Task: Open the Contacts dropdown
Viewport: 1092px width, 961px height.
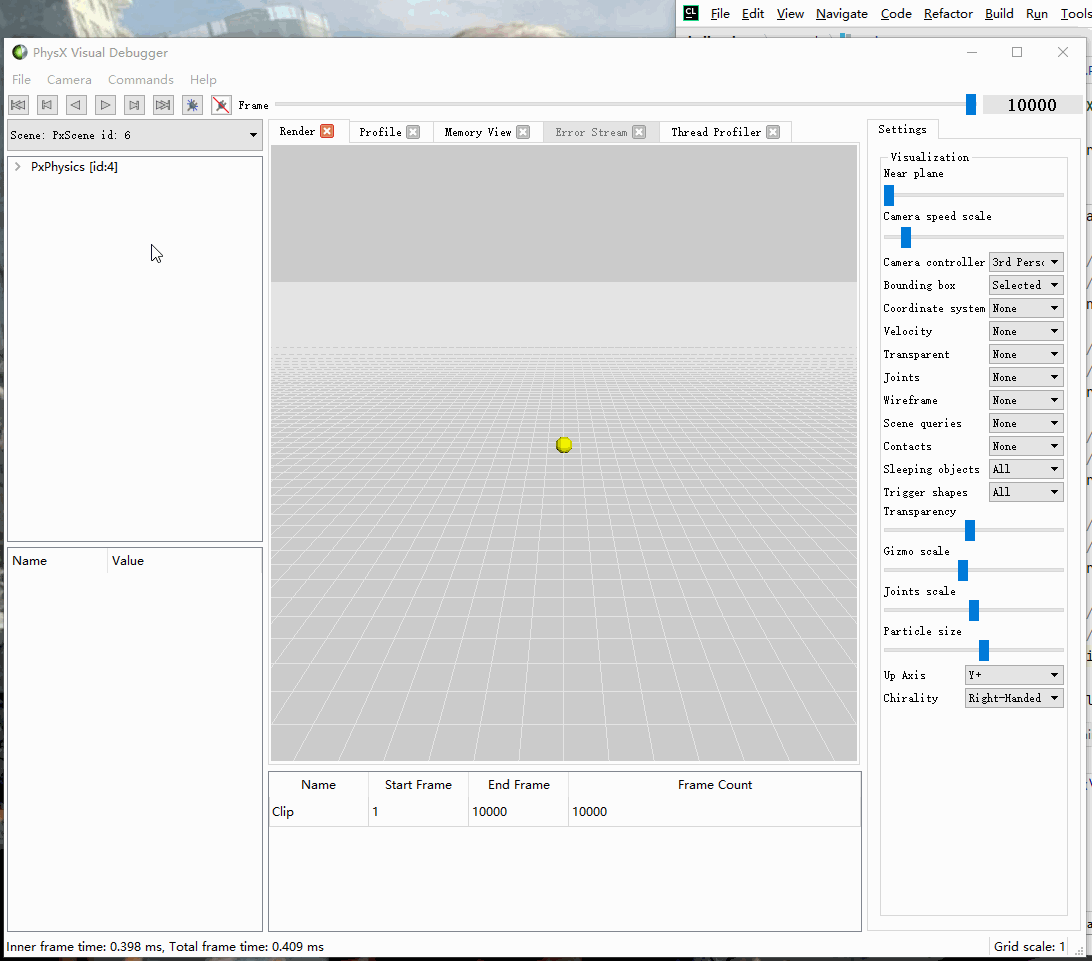Action: tap(1026, 446)
